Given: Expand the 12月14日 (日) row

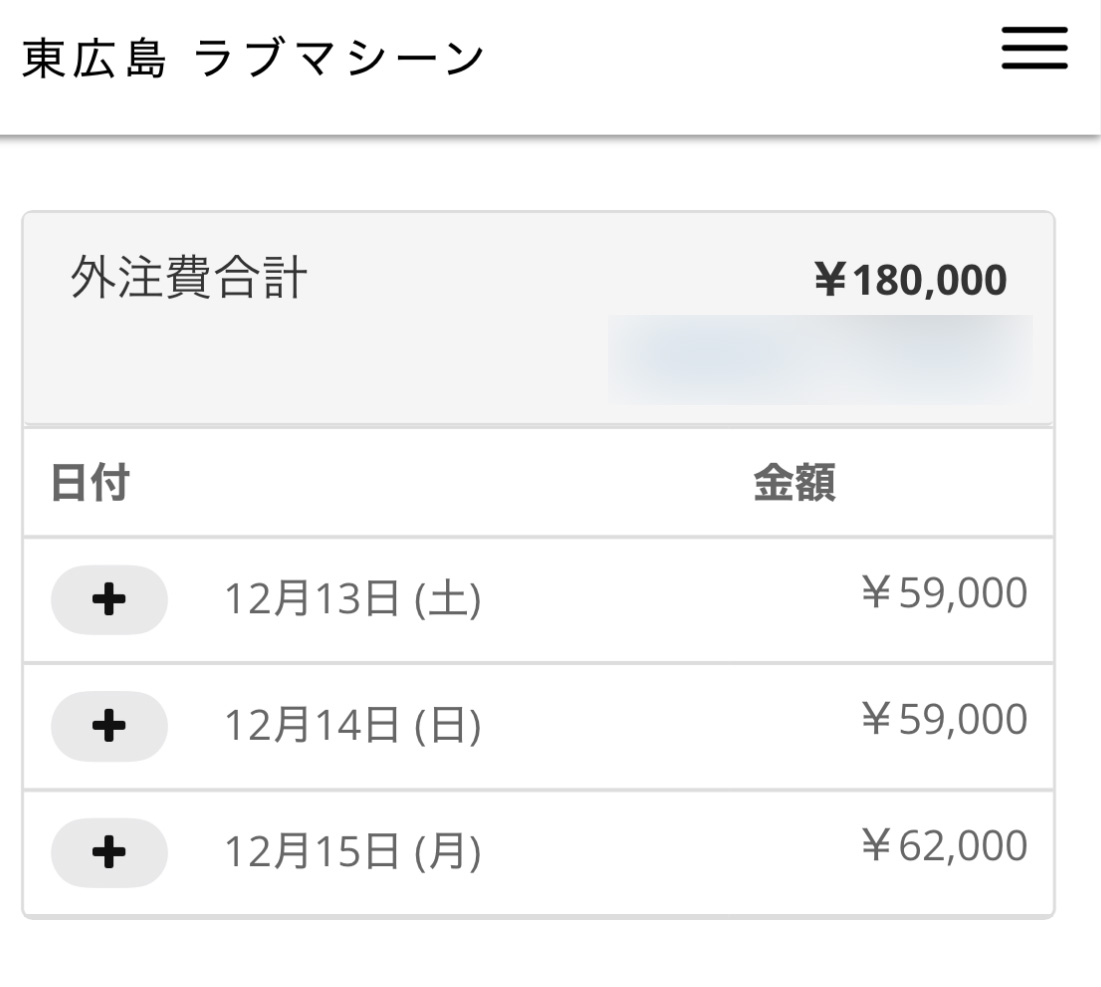Looking at the screenshot, I should pos(109,727).
